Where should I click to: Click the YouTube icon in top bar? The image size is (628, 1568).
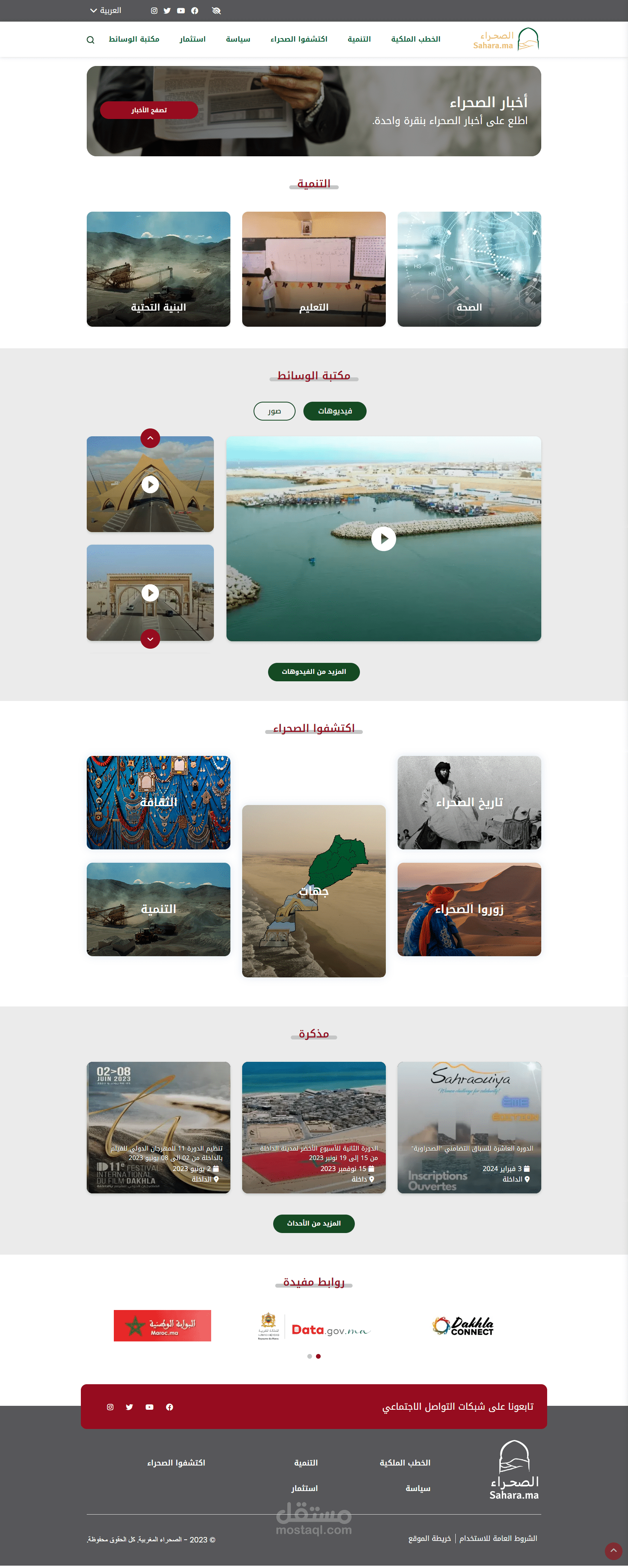coord(181,10)
